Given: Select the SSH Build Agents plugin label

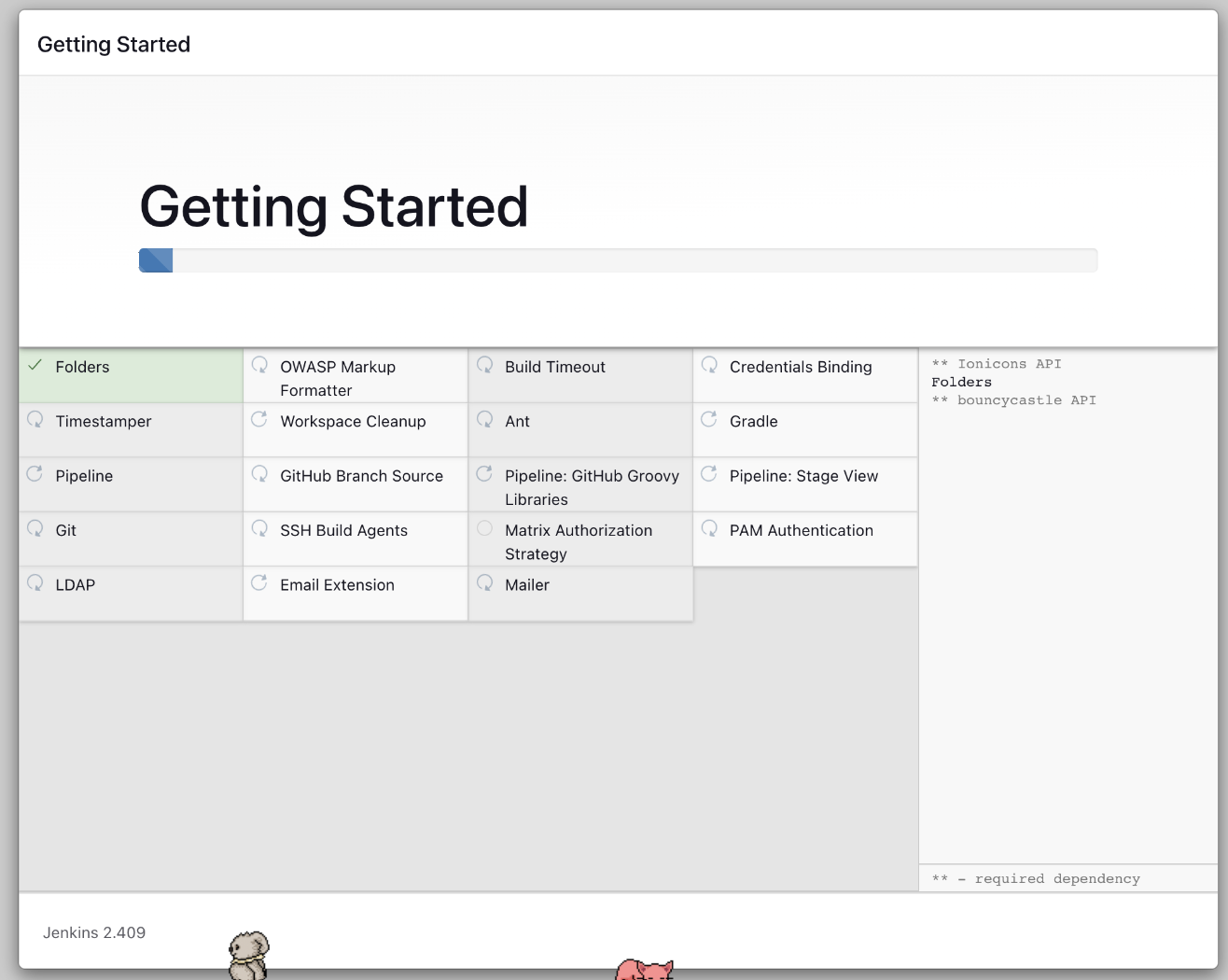Looking at the screenshot, I should coord(344,530).
